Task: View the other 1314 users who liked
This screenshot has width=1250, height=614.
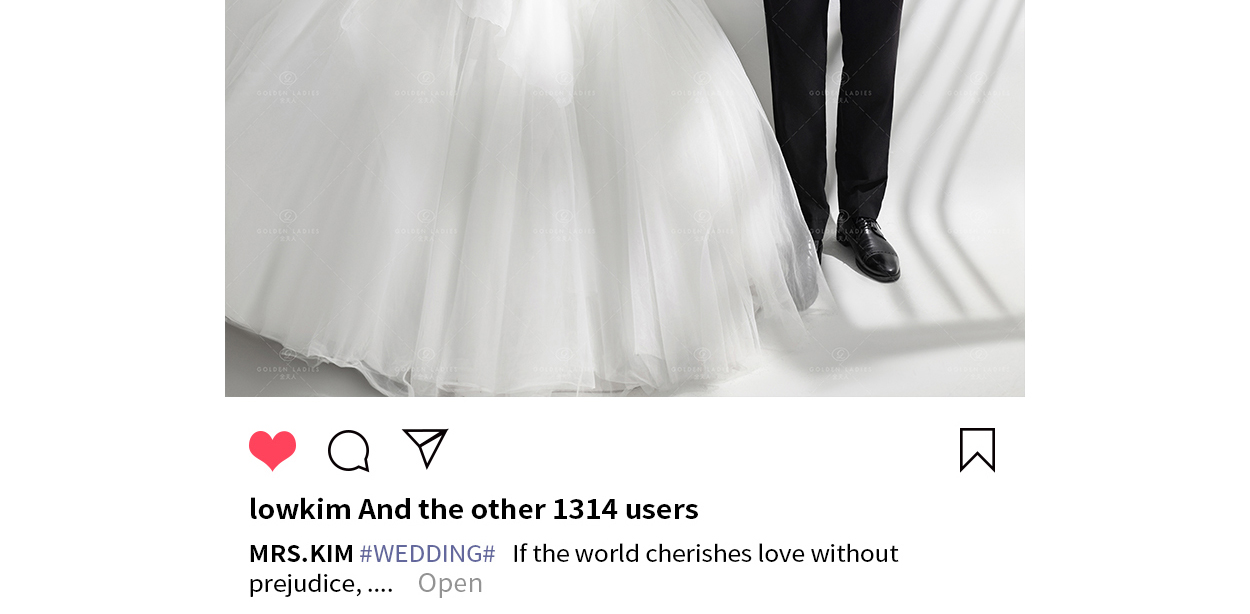Action: pos(528,509)
